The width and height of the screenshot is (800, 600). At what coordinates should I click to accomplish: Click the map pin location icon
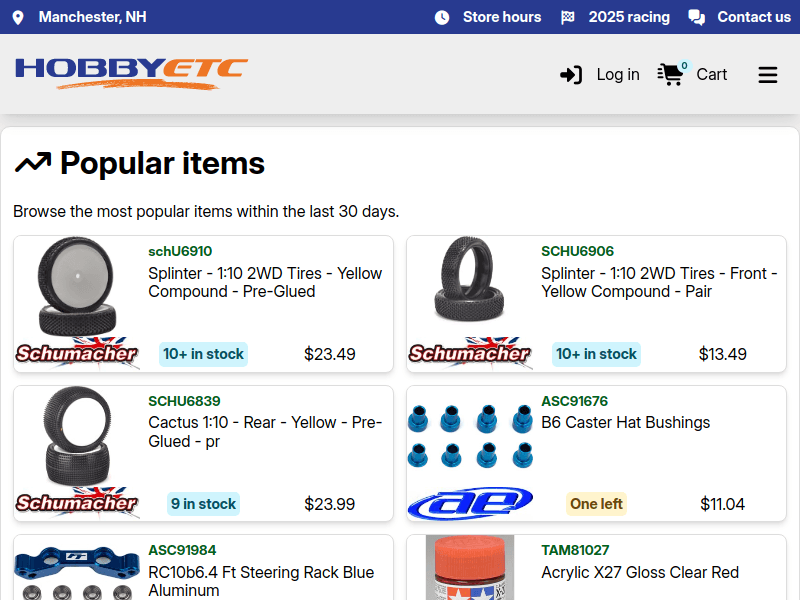click(x=17, y=17)
